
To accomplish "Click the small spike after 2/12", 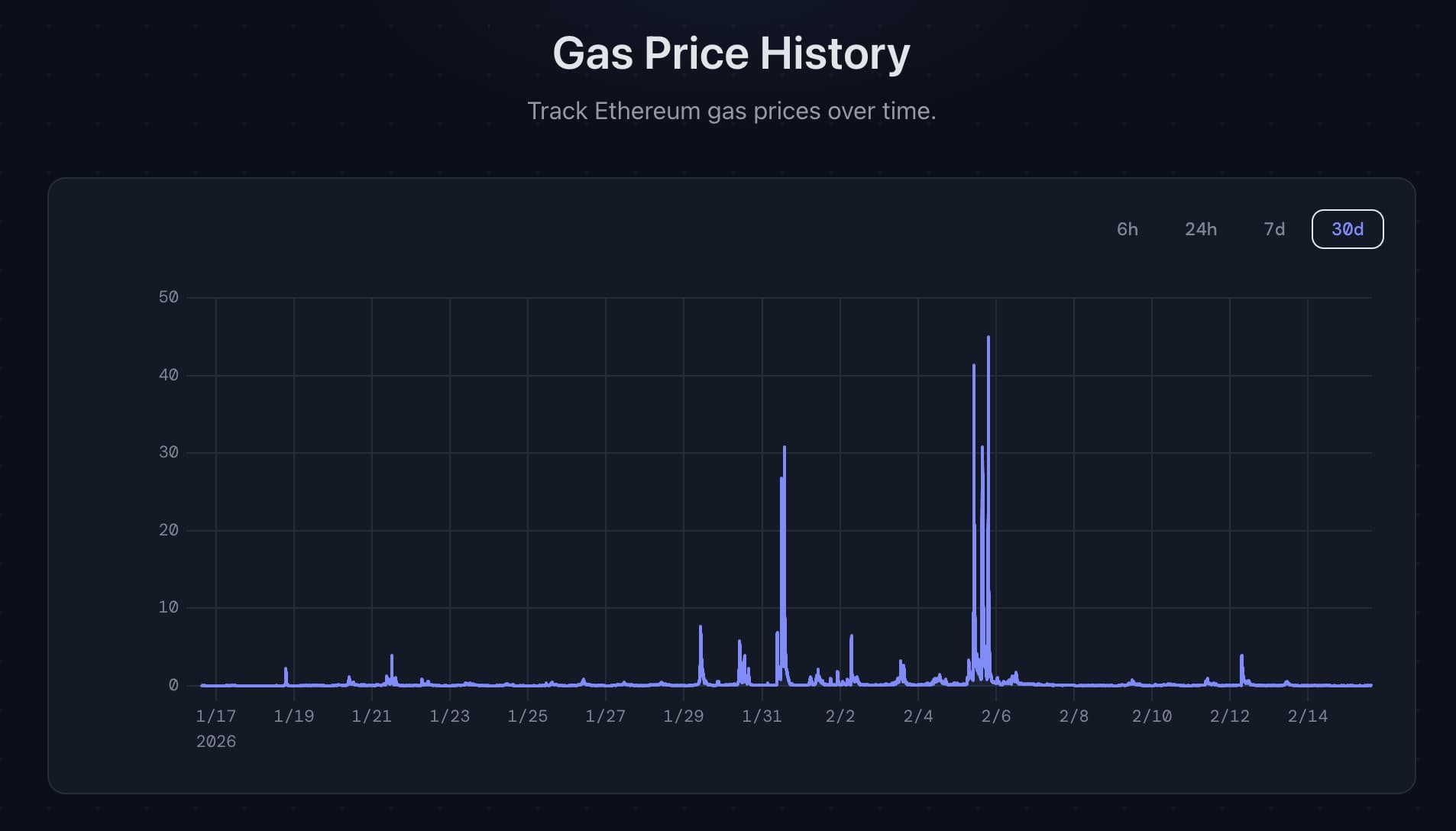I will [1241, 657].
